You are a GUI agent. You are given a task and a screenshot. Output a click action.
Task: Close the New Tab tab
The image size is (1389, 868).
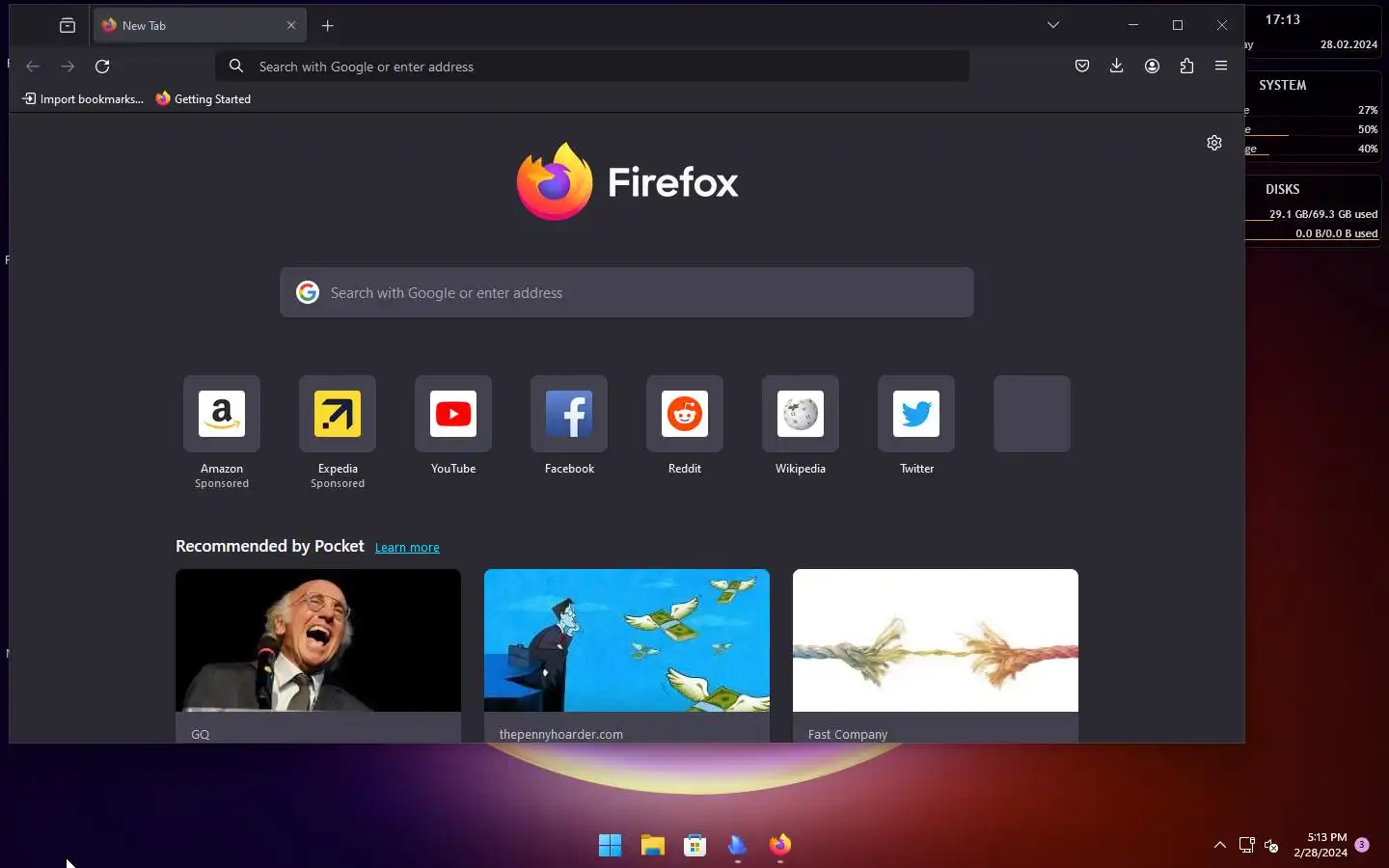coord(291,26)
